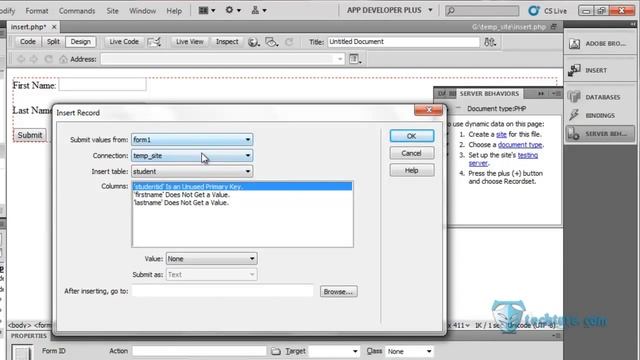Click the minus button in Server Behaviors panel
The width and height of the screenshot is (640, 360).
coord(458,108)
